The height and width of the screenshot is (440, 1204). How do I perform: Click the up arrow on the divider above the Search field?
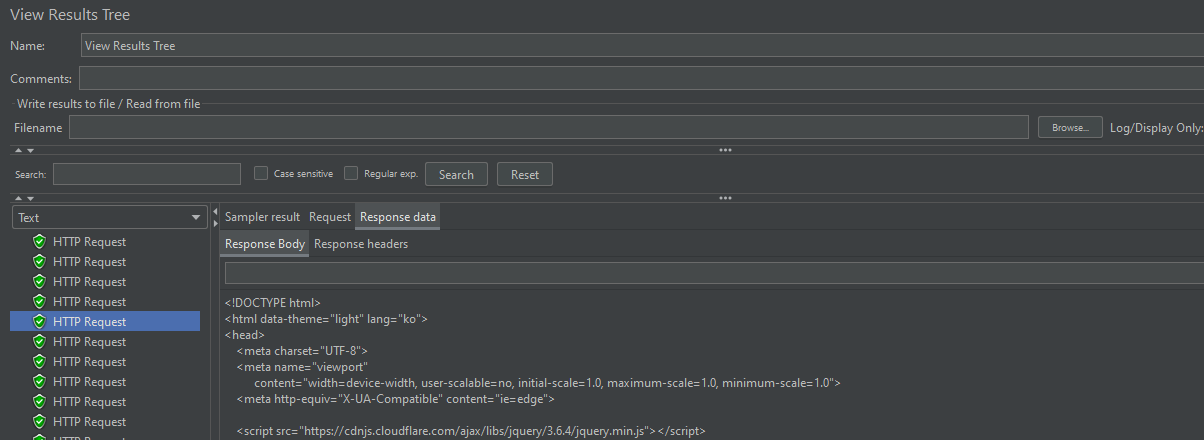point(17,150)
